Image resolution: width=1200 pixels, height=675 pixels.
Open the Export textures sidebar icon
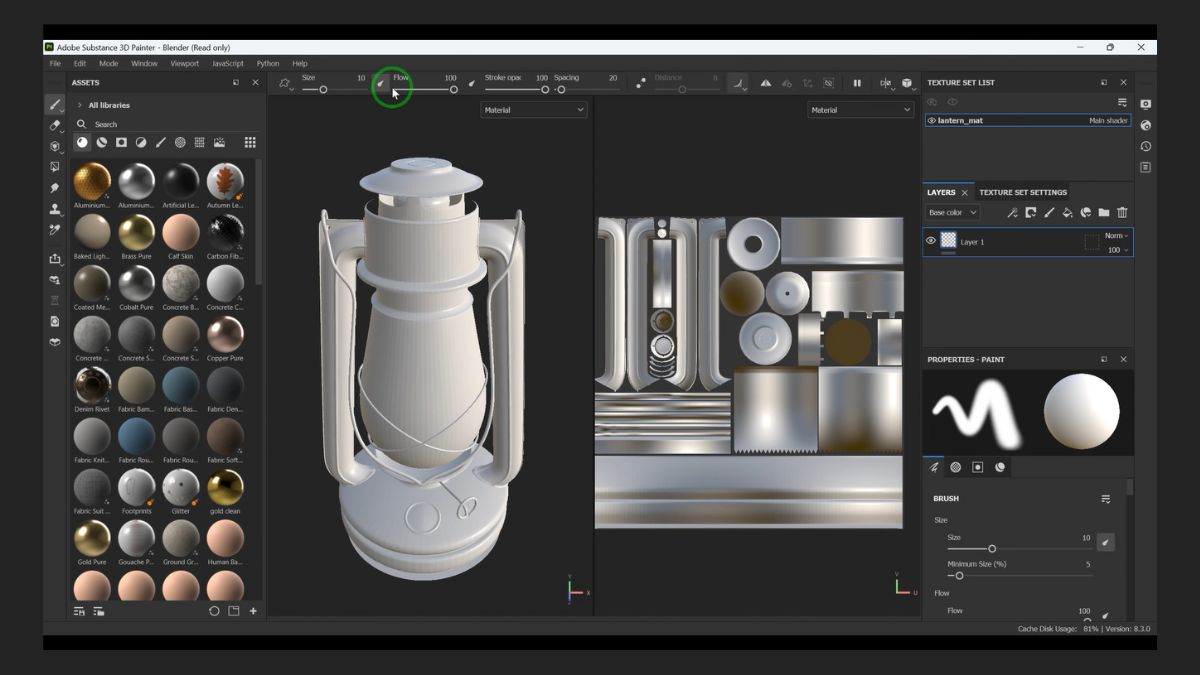coord(55,259)
